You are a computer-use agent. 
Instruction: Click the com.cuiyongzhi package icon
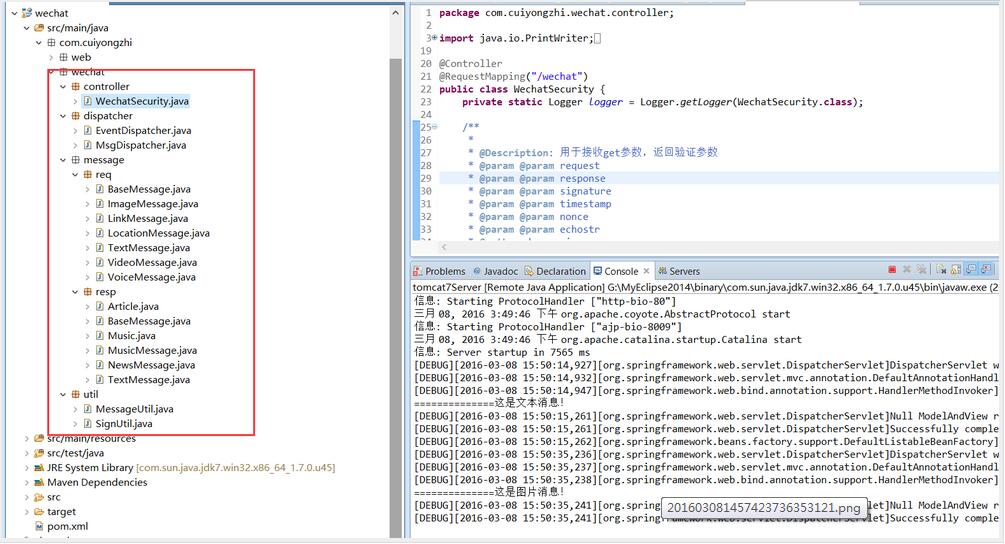(x=51, y=42)
